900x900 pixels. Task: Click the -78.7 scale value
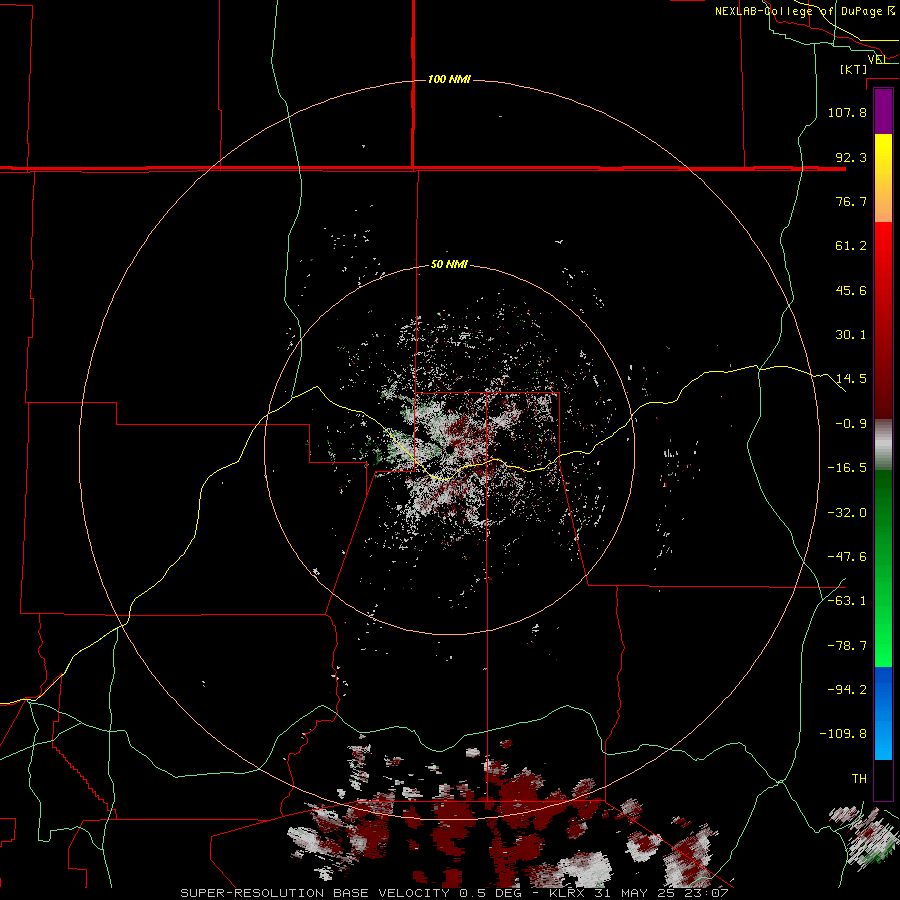(847, 646)
